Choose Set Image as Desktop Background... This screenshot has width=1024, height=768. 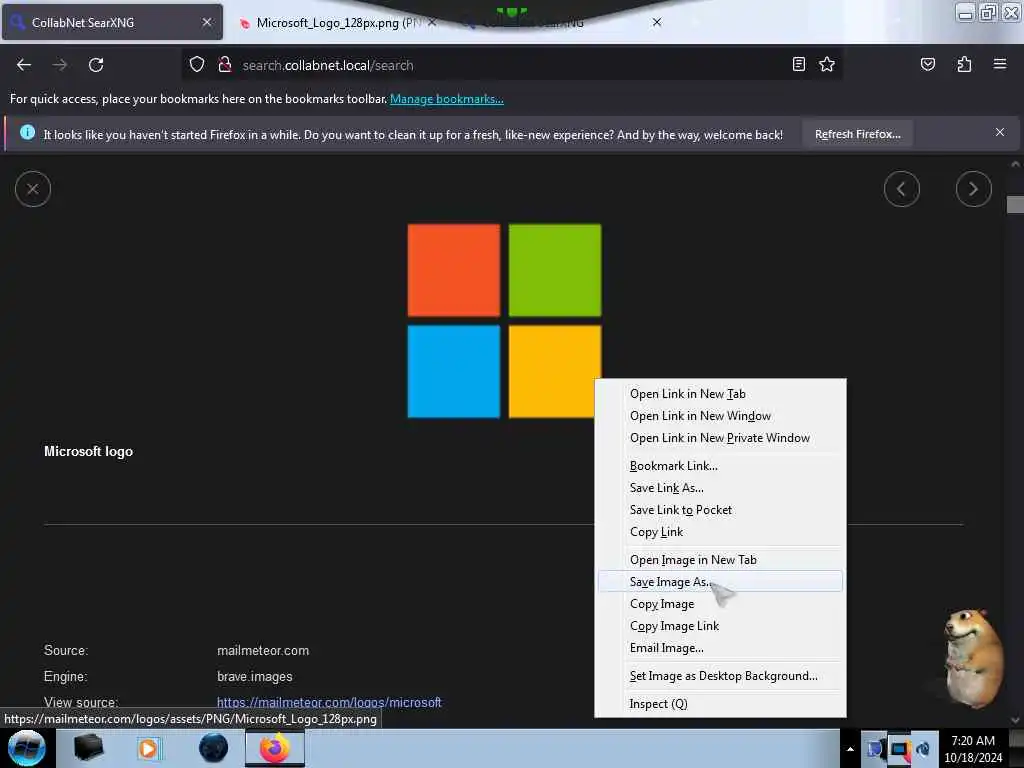pos(720,676)
